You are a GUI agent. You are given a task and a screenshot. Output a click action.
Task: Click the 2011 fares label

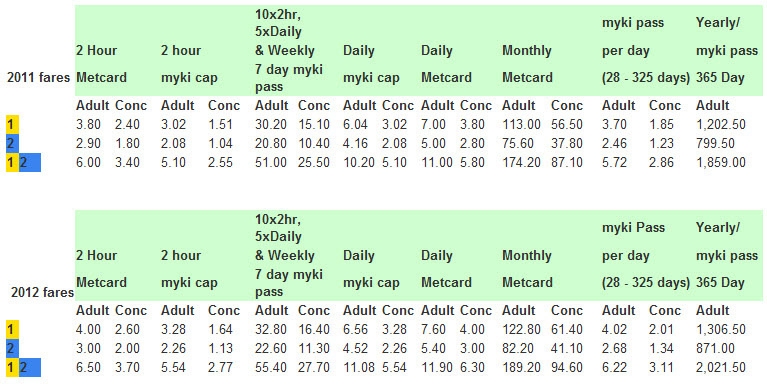pos(38,77)
